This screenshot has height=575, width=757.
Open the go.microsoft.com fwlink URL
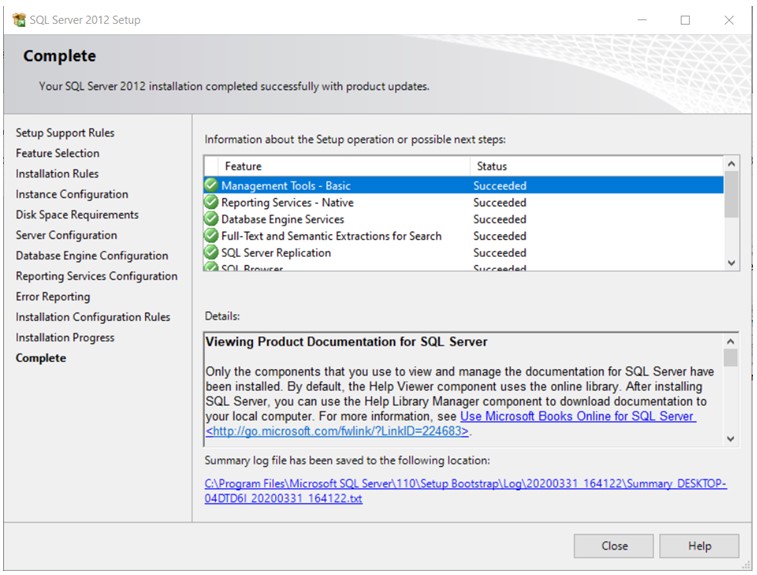(x=337, y=431)
